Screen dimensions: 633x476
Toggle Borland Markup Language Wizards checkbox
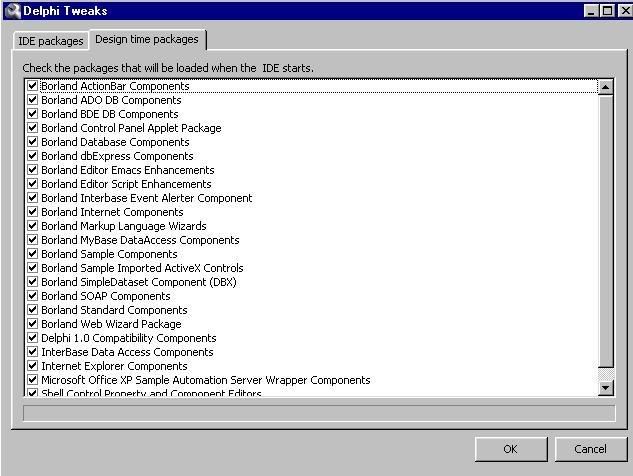coord(33,226)
